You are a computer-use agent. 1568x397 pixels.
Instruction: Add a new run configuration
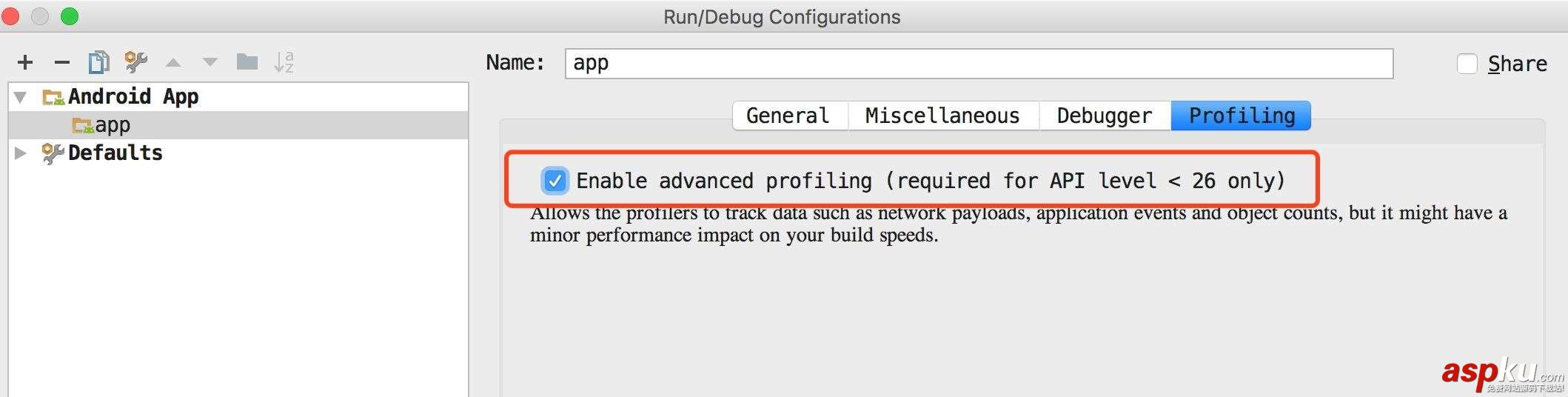(25, 62)
